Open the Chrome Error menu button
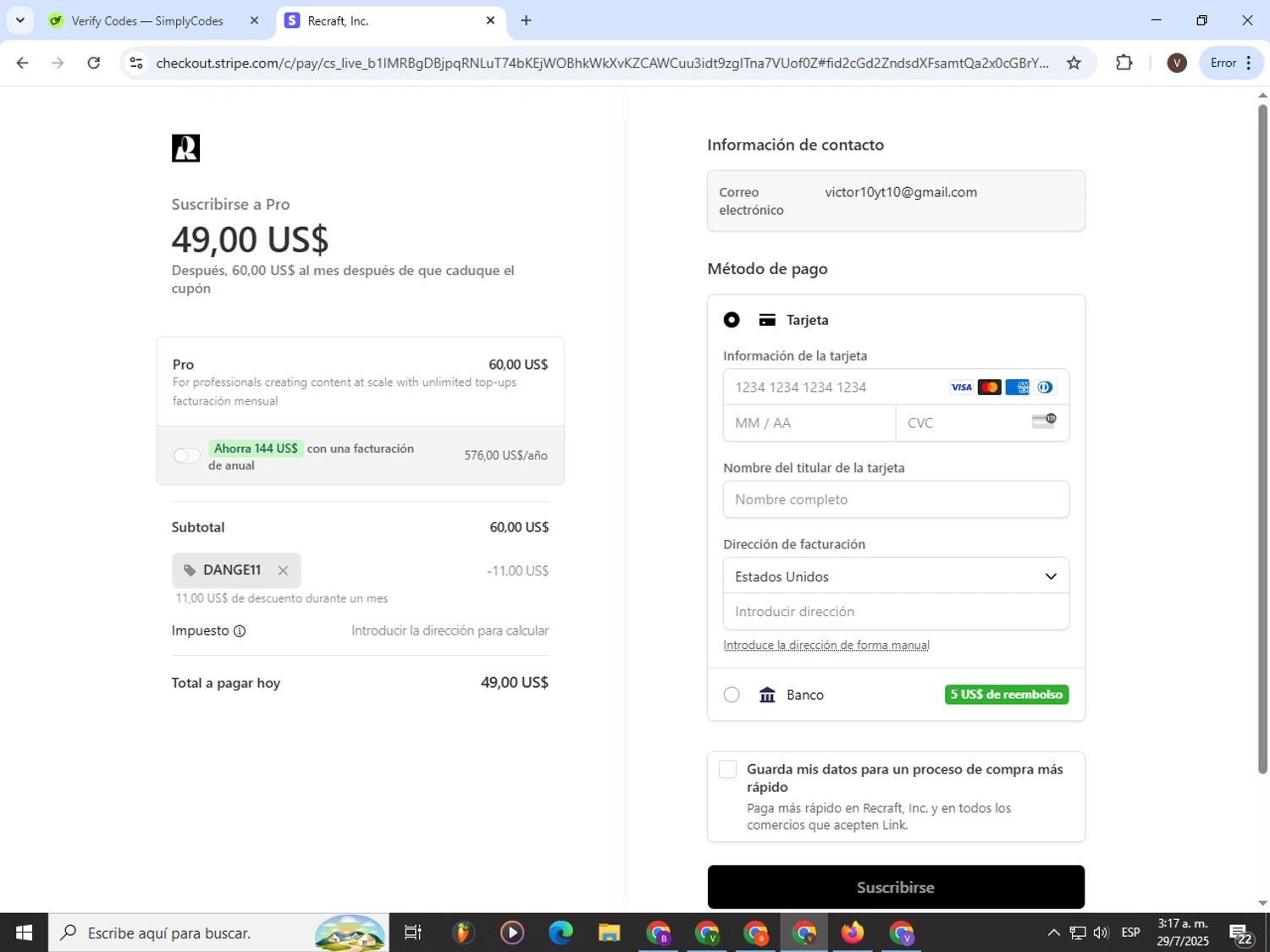 tap(1231, 63)
